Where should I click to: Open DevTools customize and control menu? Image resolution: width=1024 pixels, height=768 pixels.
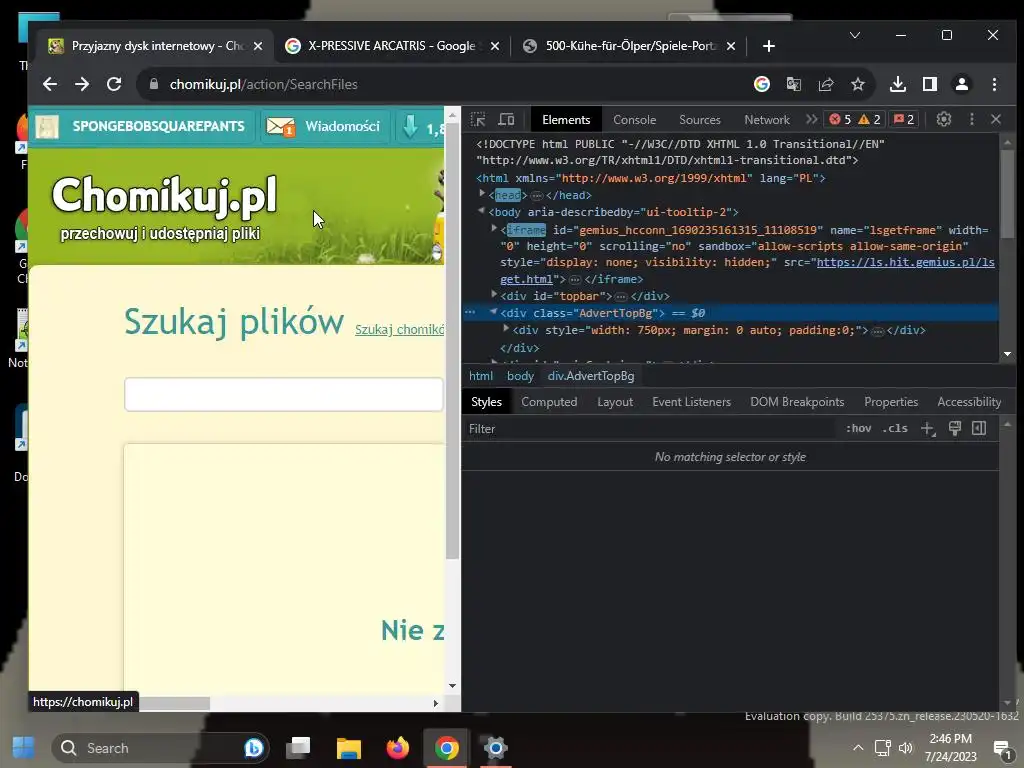(972, 120)
